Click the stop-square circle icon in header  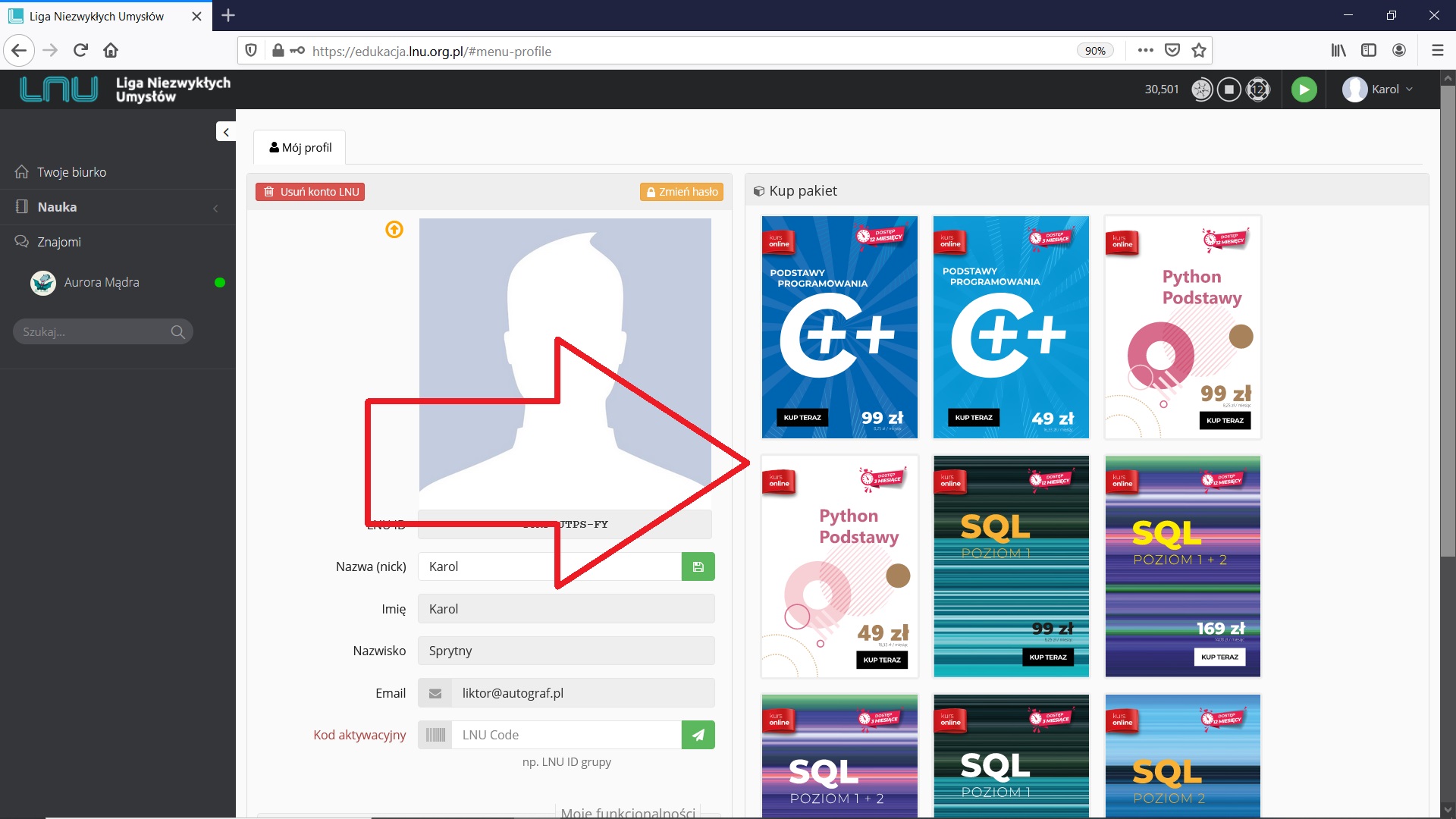click(1229, 89)
